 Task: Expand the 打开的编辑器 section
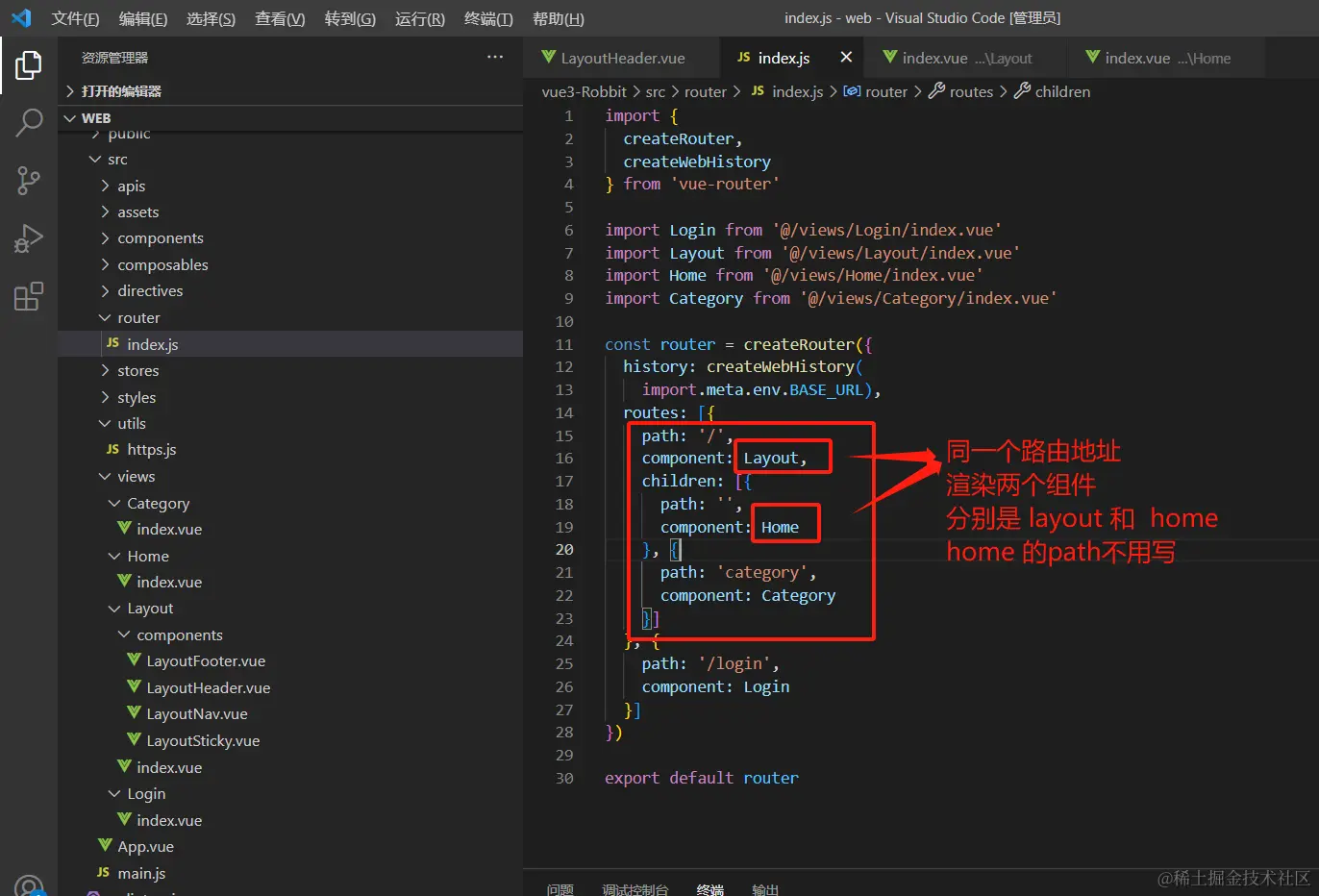point(120,91)
